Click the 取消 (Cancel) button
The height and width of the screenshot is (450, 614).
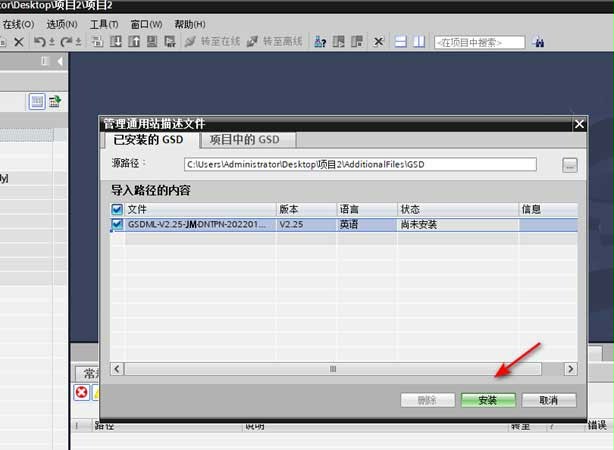pyautogui.click(x=547, y=399)
